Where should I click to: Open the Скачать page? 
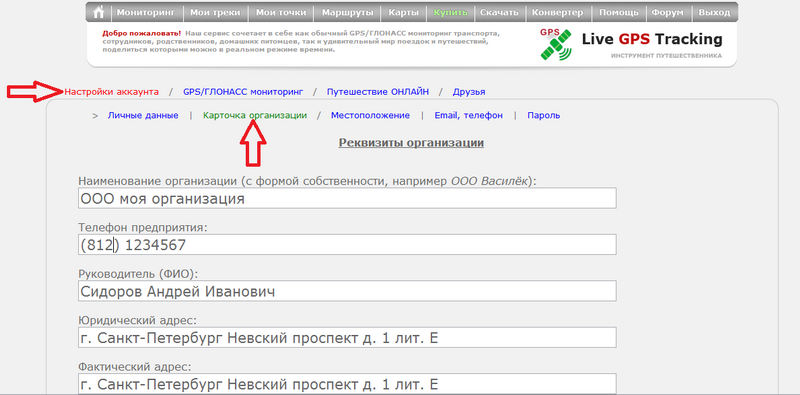click(499, 12)
